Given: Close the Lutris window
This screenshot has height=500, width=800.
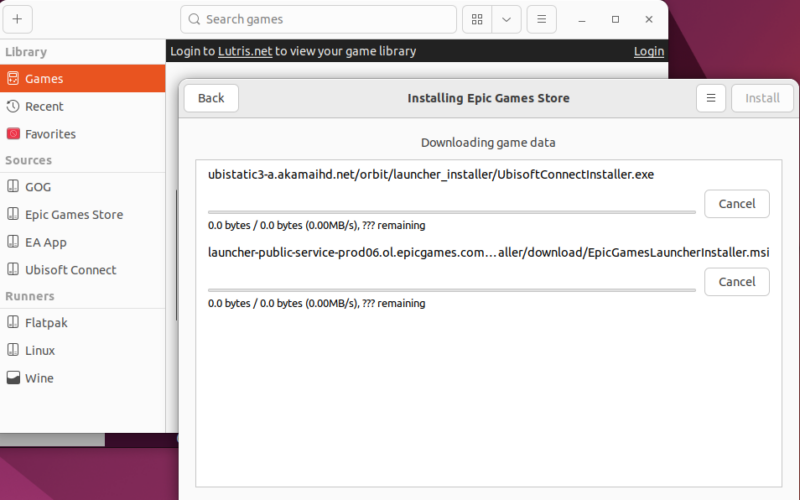Looking at the screenshot, I should [x=649, y=19].
